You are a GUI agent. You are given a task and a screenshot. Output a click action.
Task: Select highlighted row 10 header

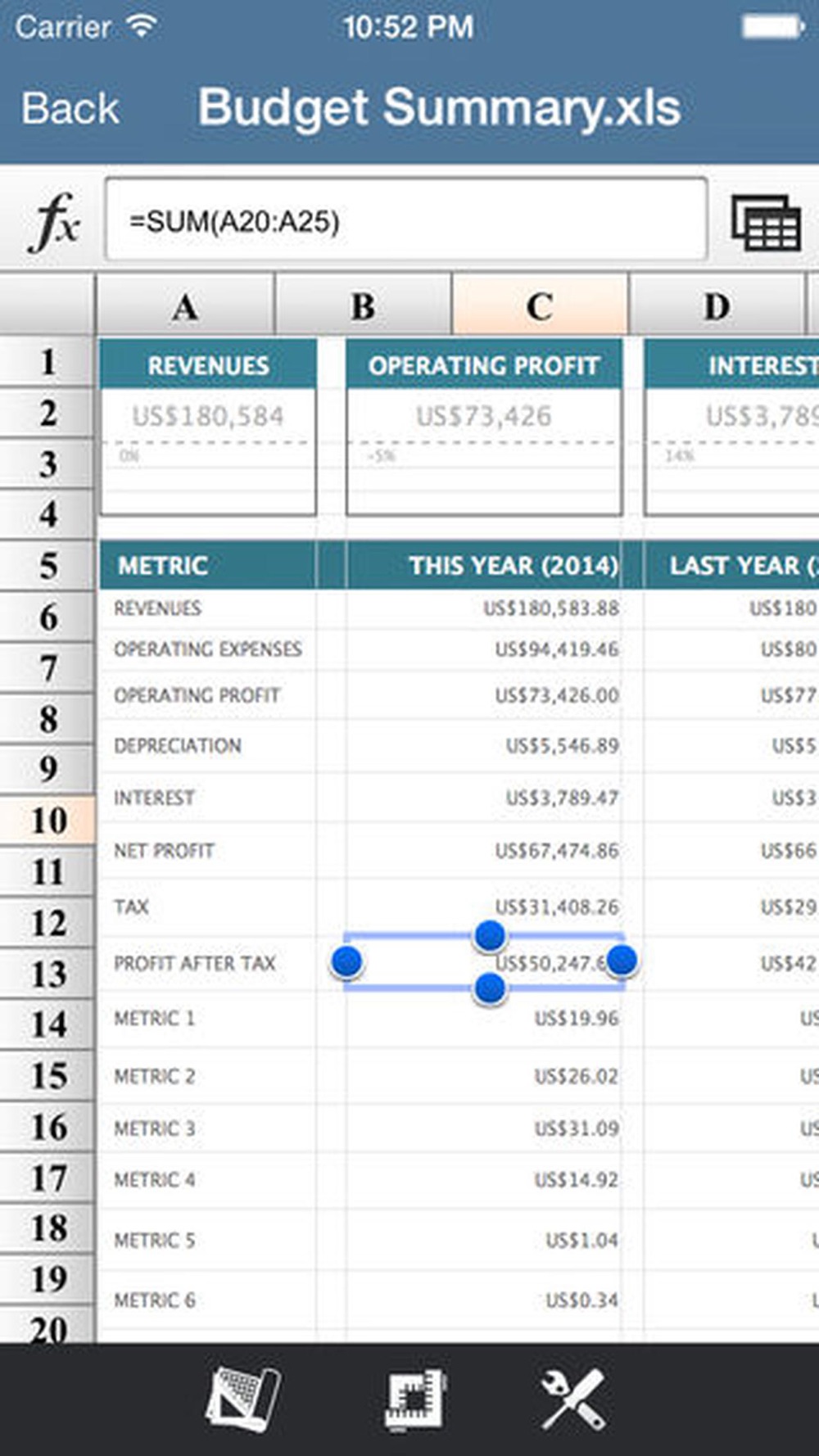48,821
